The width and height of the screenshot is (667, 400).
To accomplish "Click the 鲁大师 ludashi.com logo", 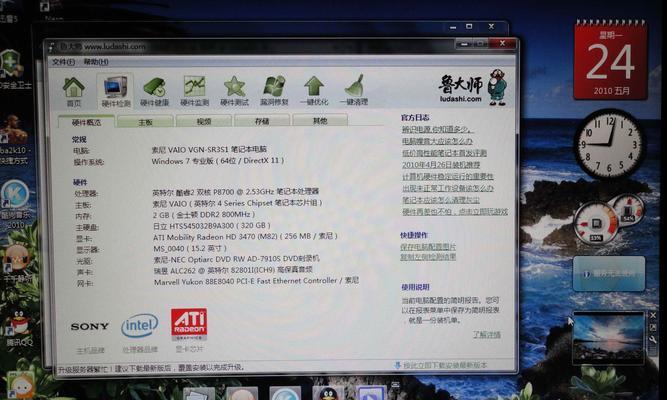I will [472, 88].
